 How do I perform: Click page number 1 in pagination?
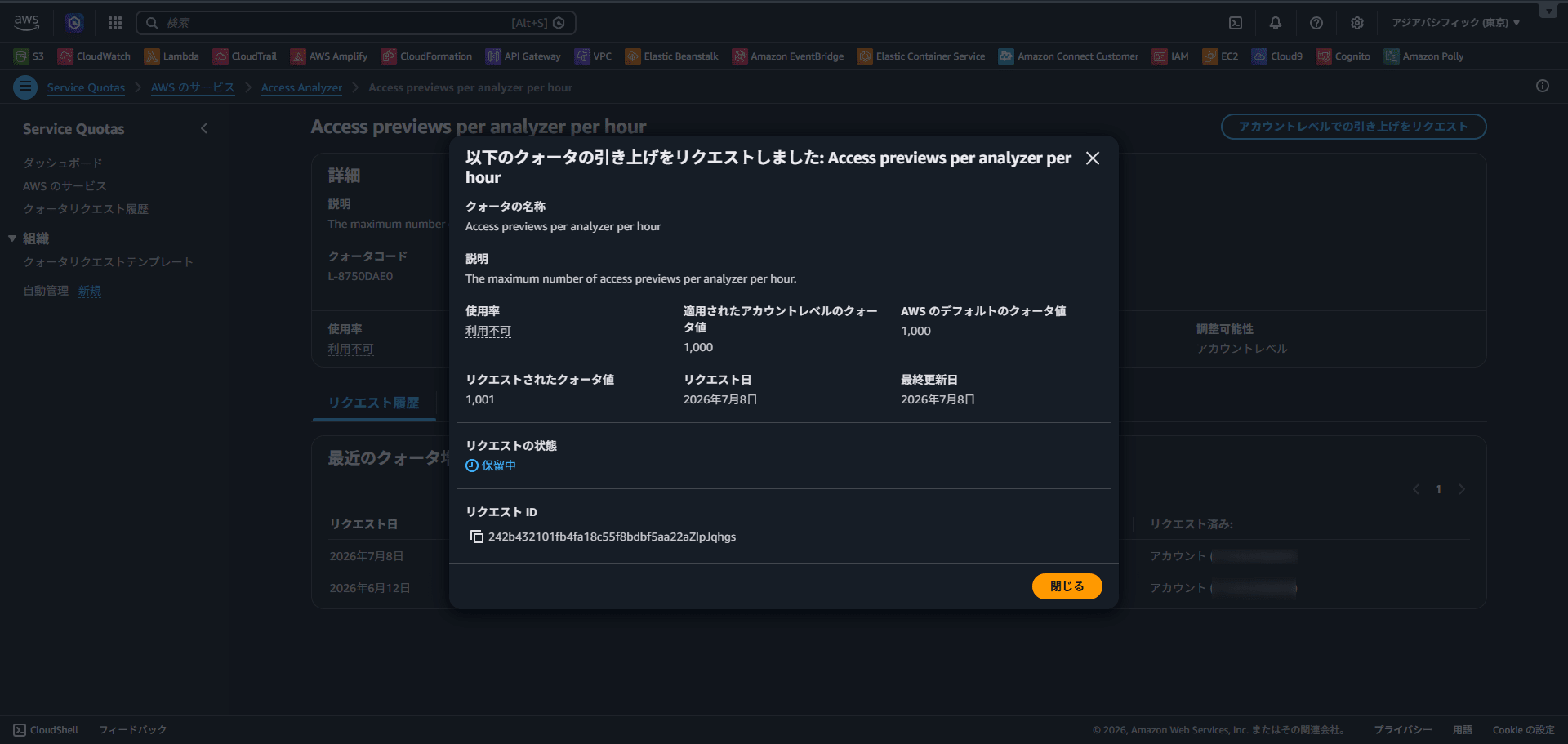1438,489
